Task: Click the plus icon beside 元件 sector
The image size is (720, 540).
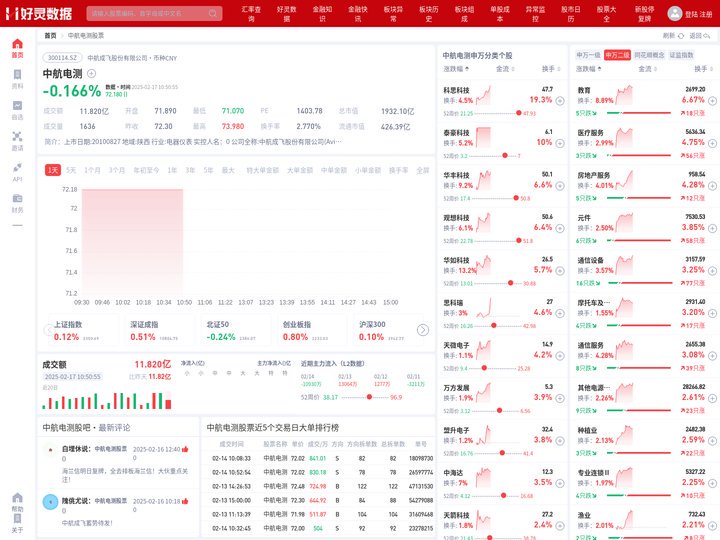Action: click(712, 228)
